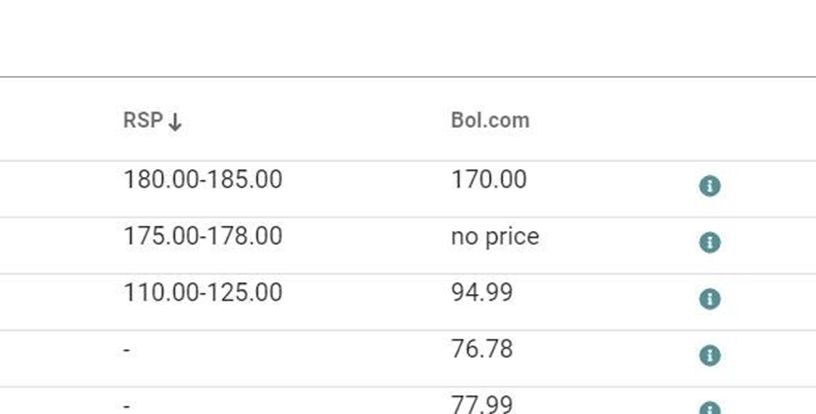Open info icon for 77.99 row
This screenshot has width=816, height=414.
[709, 408]
